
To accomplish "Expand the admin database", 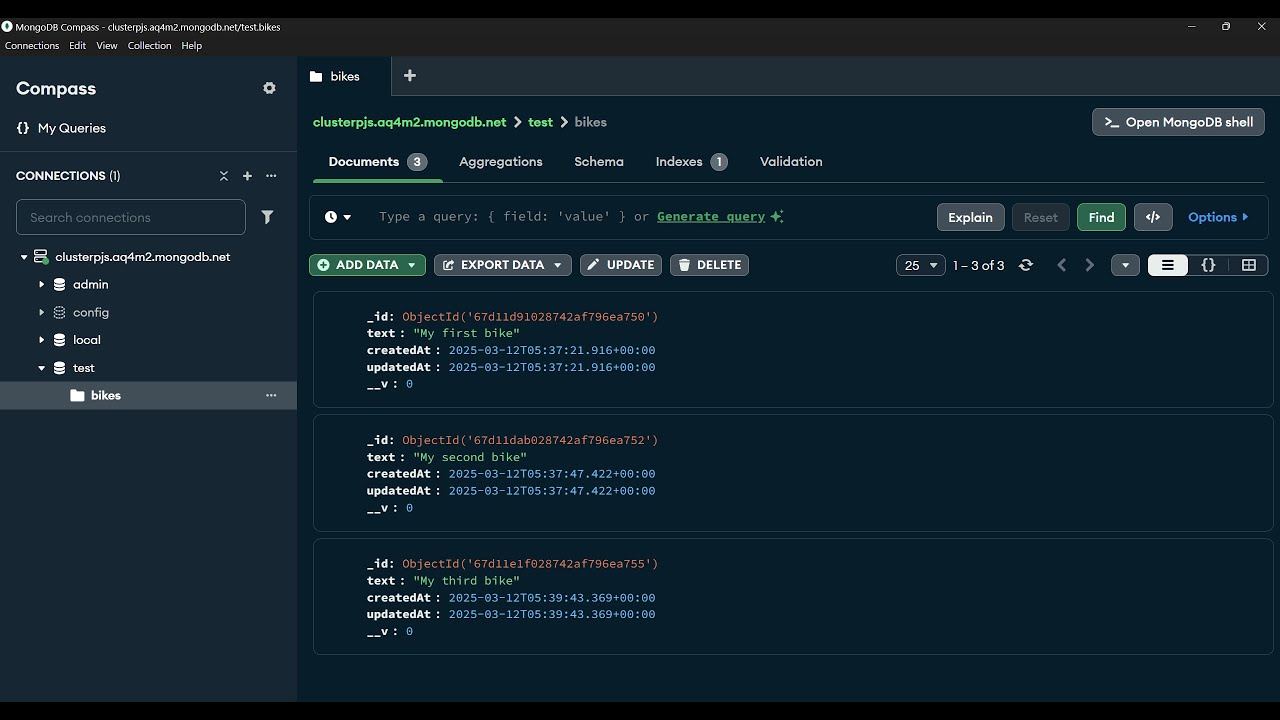I will click(x=42, y=285).
